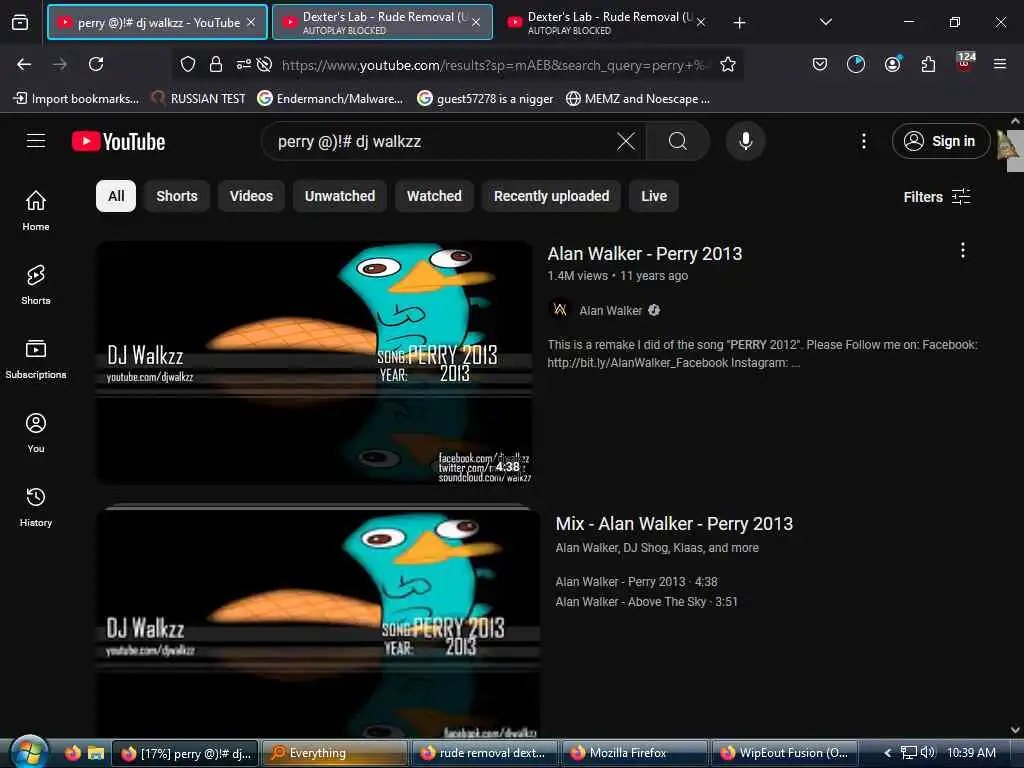The height and width of the screenshot is (768, 1024).
Task: Show hidden system tray icons
Action: coord(888,753)
